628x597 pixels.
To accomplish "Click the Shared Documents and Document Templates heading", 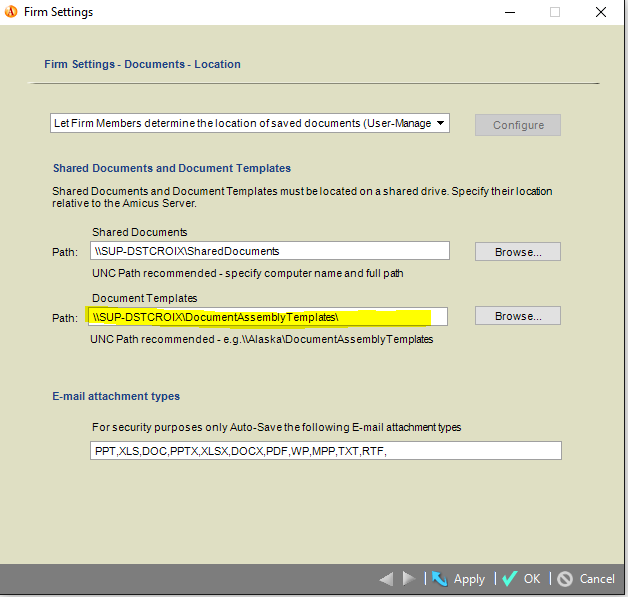I will tap(172, 168).
